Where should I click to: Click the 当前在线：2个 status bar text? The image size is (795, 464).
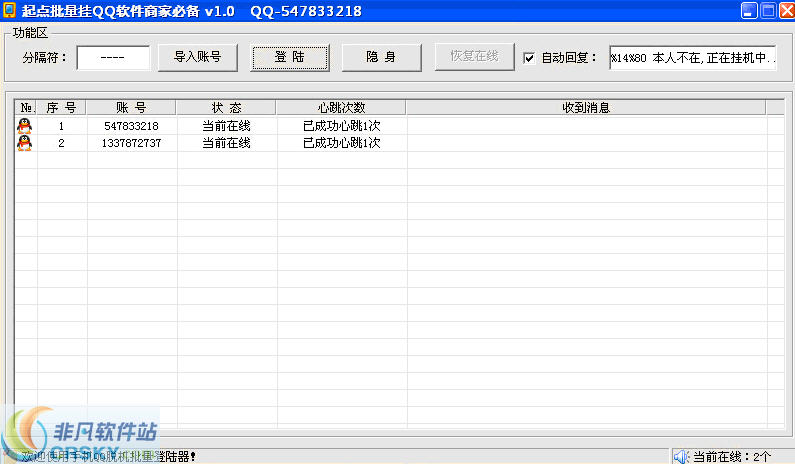[x=732, y=457]
